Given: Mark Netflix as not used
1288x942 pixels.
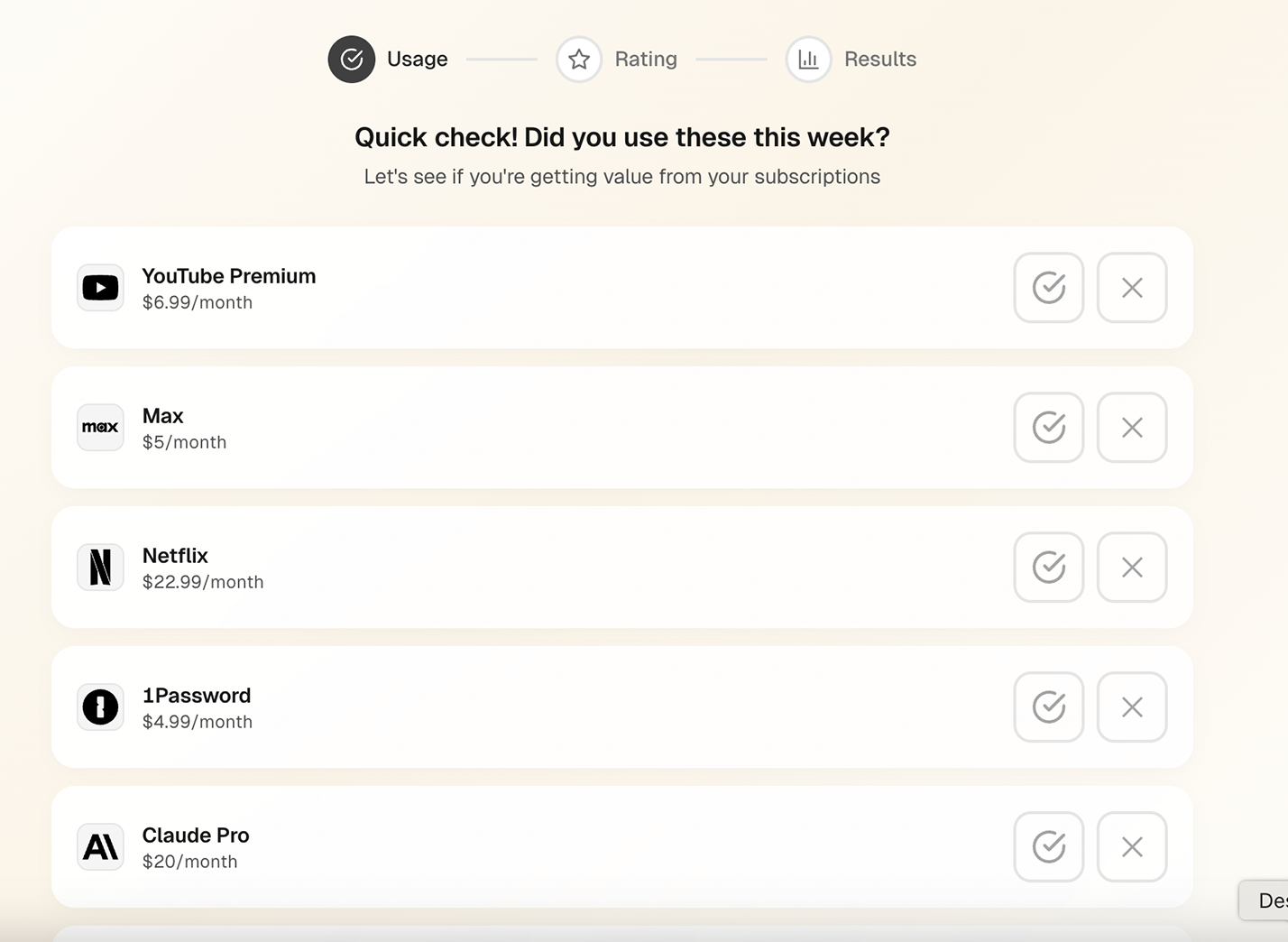Looking at the screenshot, I should point(1132,568).
